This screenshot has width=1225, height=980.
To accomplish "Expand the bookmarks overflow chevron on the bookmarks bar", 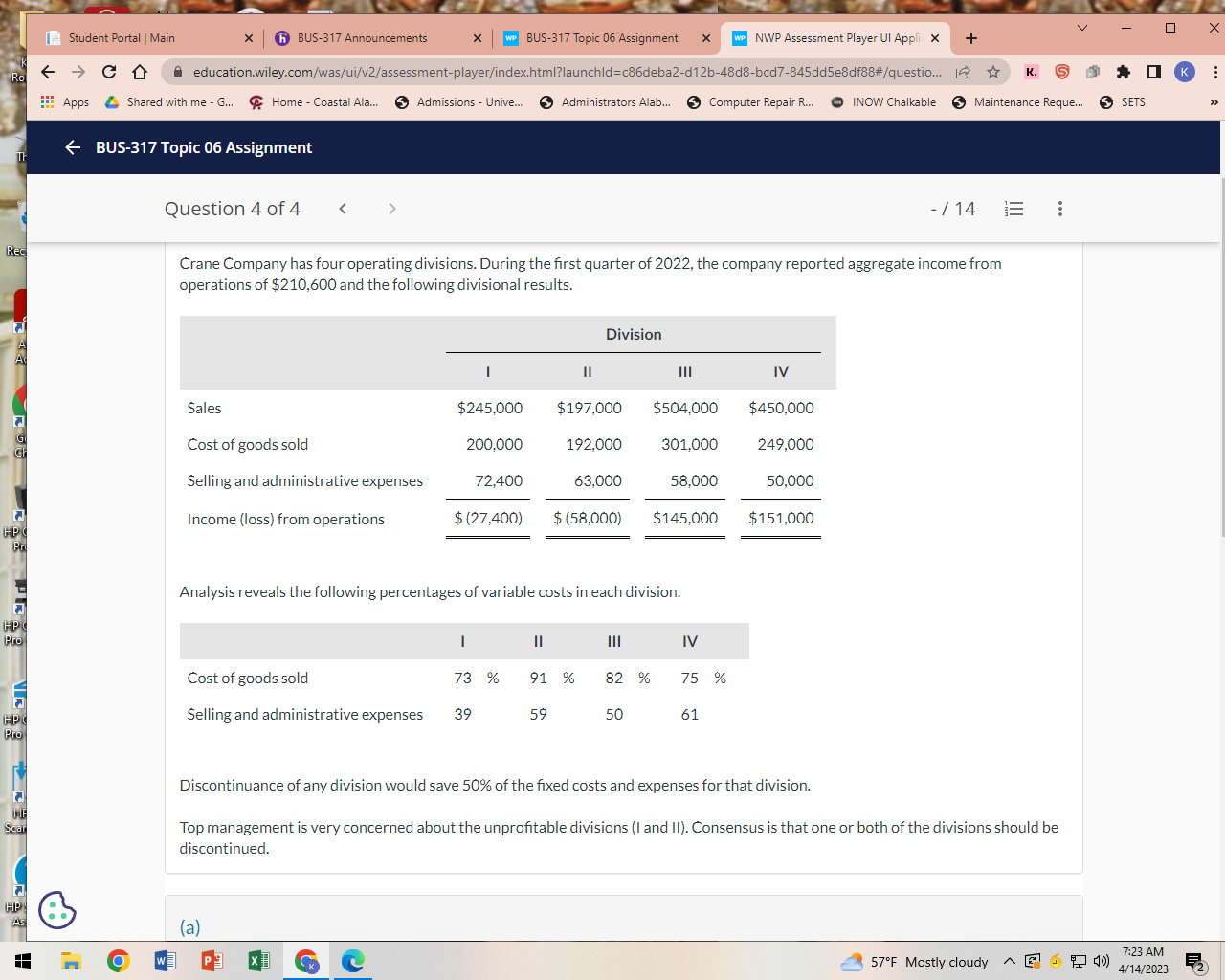I will (1214, 102).
